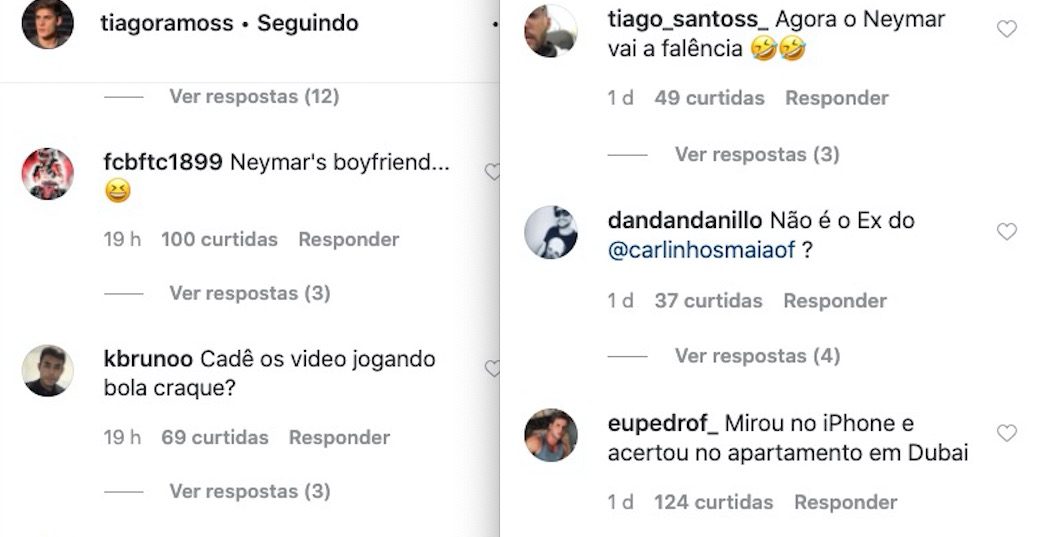1040x537 pixels.
Task: Open the dandandanillo username profile
Action: [x=685, y=221]
